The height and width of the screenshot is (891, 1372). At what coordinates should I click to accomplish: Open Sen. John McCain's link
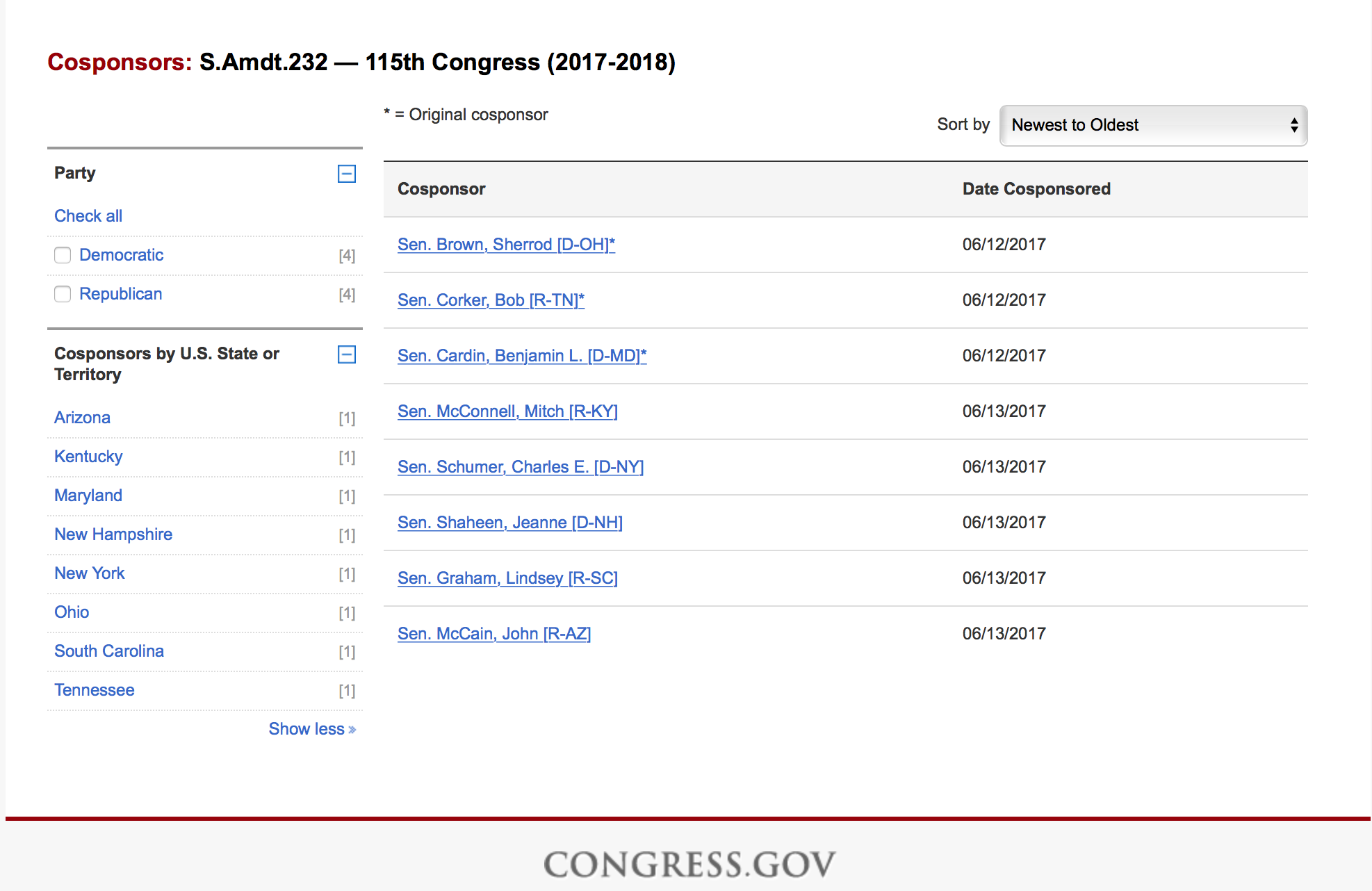pyautogui.click(x=493, y=634)
